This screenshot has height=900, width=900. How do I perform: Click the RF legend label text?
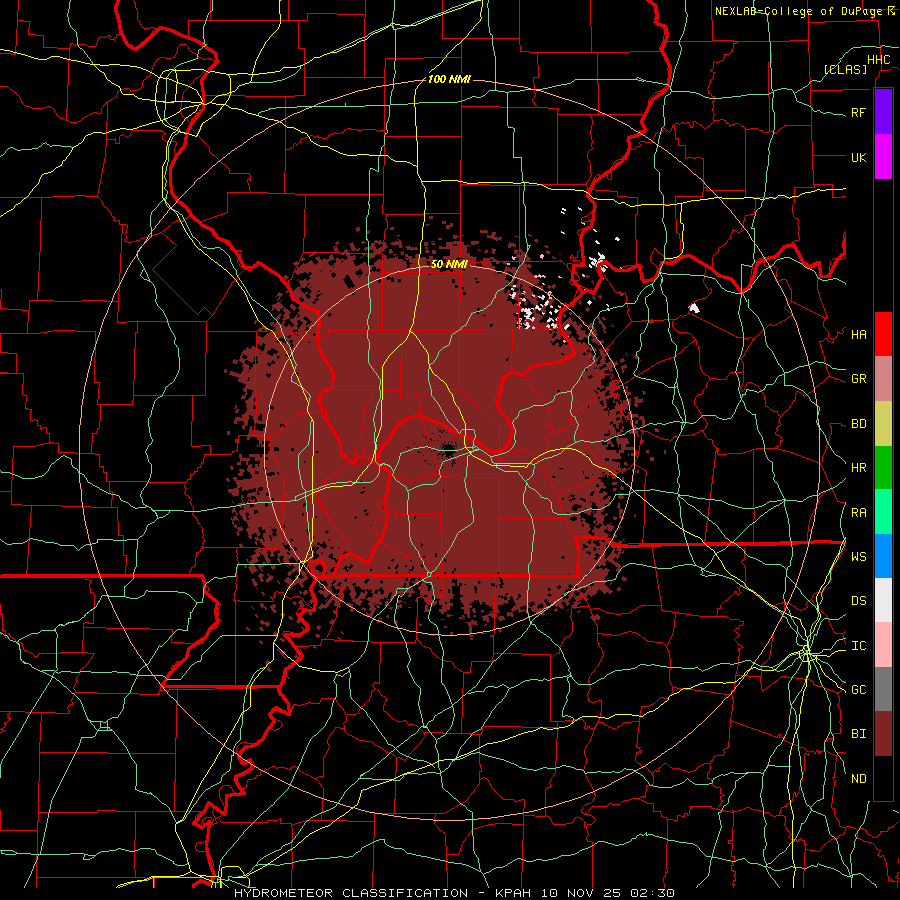point(859,113)
